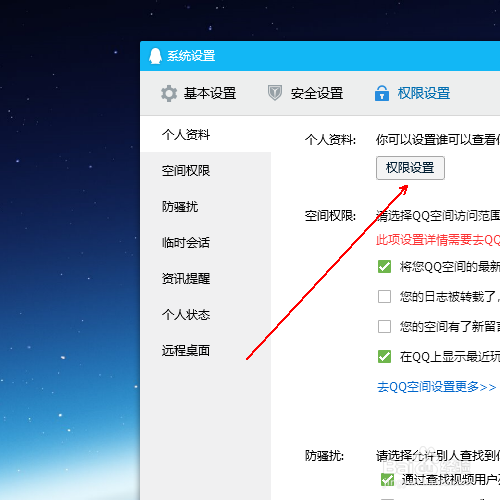Check the 您的空间有了新留言 checkbox
The image size is (500, 500).
coord(384,326)
